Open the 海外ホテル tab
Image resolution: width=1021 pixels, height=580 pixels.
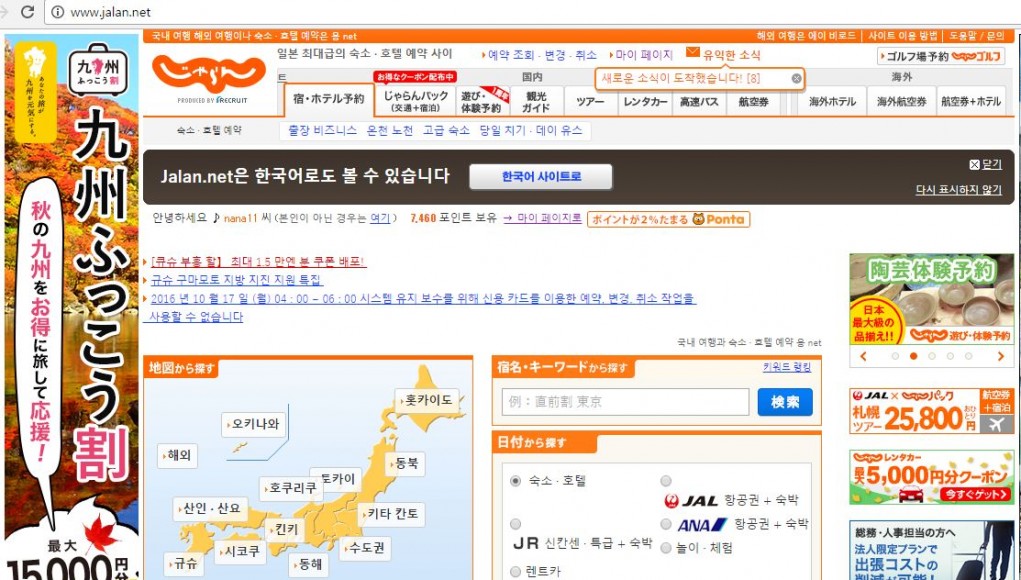click(x=832, y=102)
